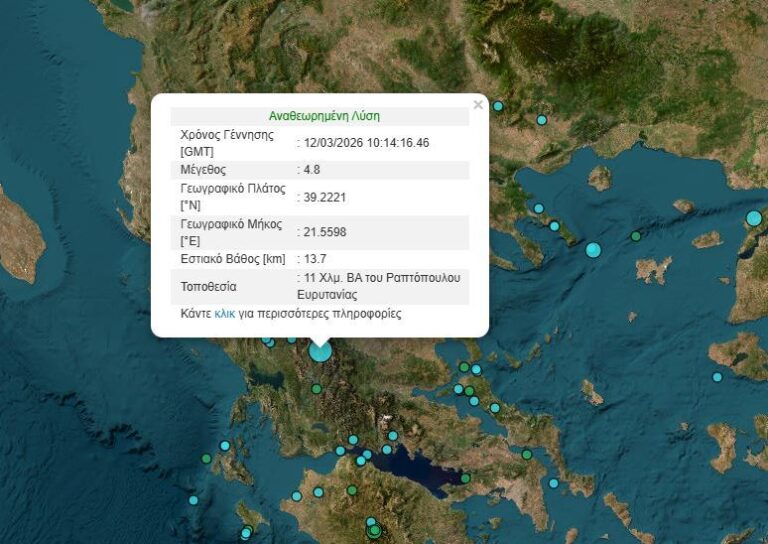Click the cyan marker on Lefkada island
This screenshot has height=544, width=768.
pyautogui.click(x=225, y=446)
